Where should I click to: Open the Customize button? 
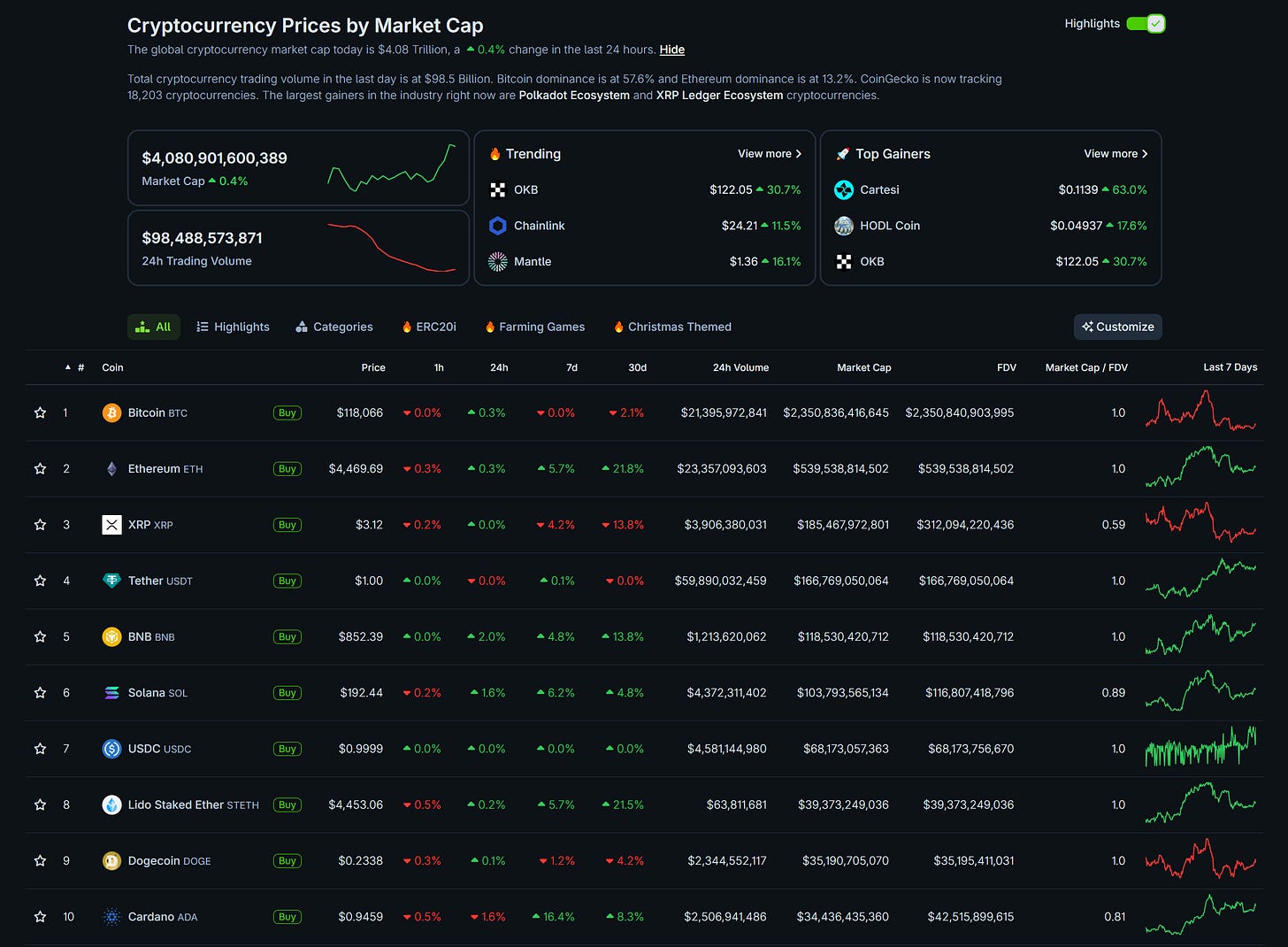1118,327
